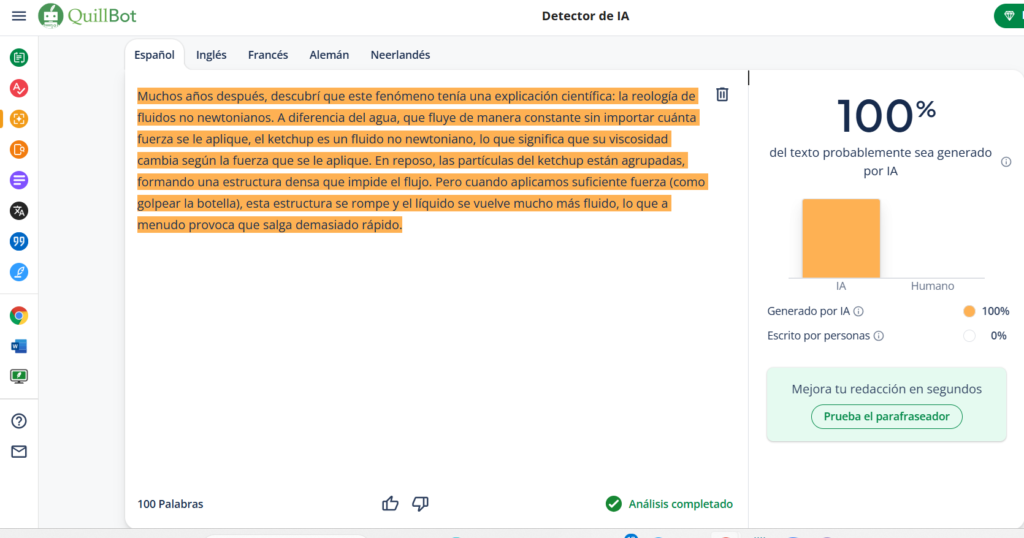Click the thumbs down feedback icon
Viewport: 1024px width, 538px height.
(421, 503)
